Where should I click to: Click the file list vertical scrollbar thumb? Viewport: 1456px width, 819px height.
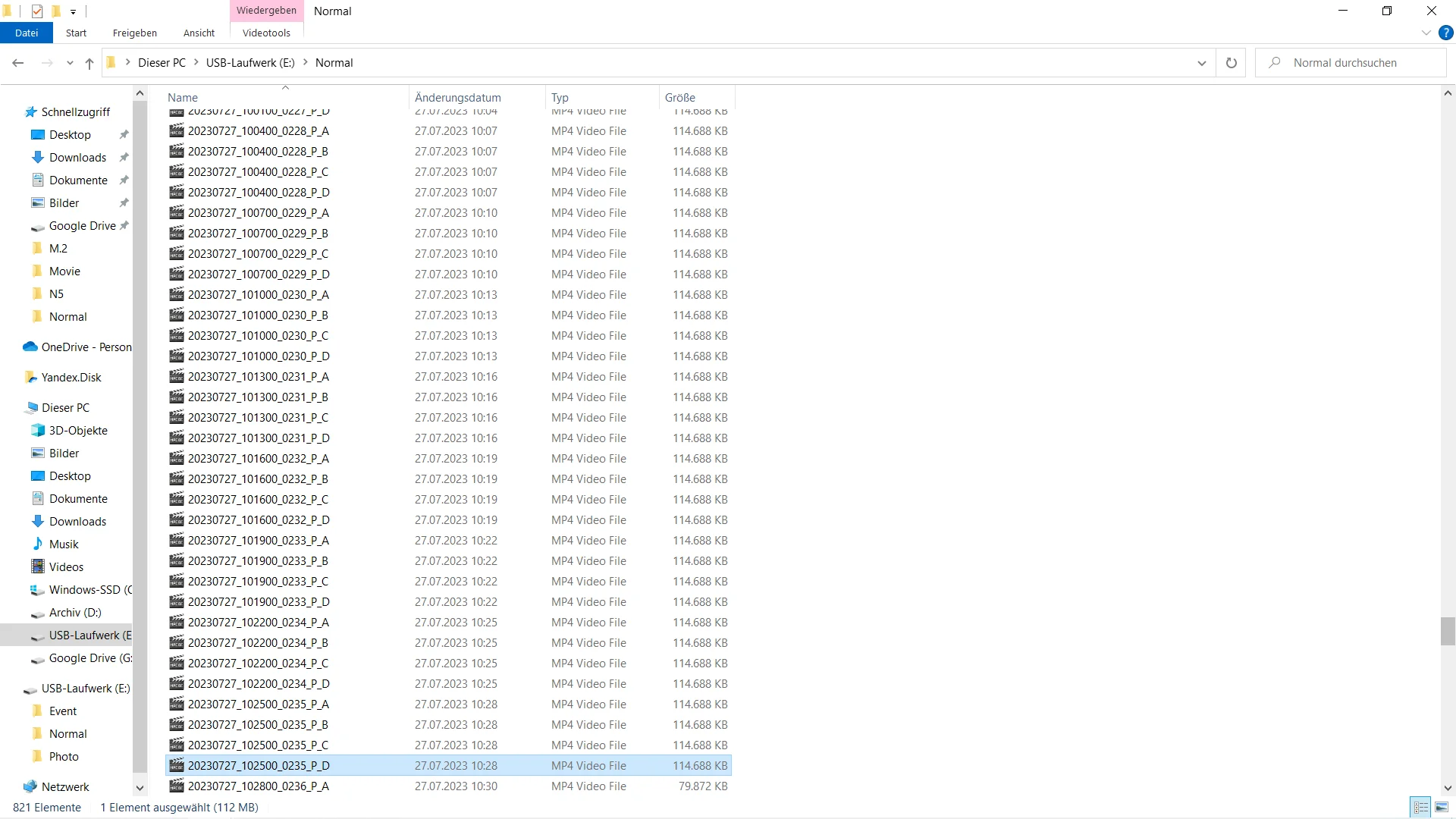click(x=1448, y=631)
